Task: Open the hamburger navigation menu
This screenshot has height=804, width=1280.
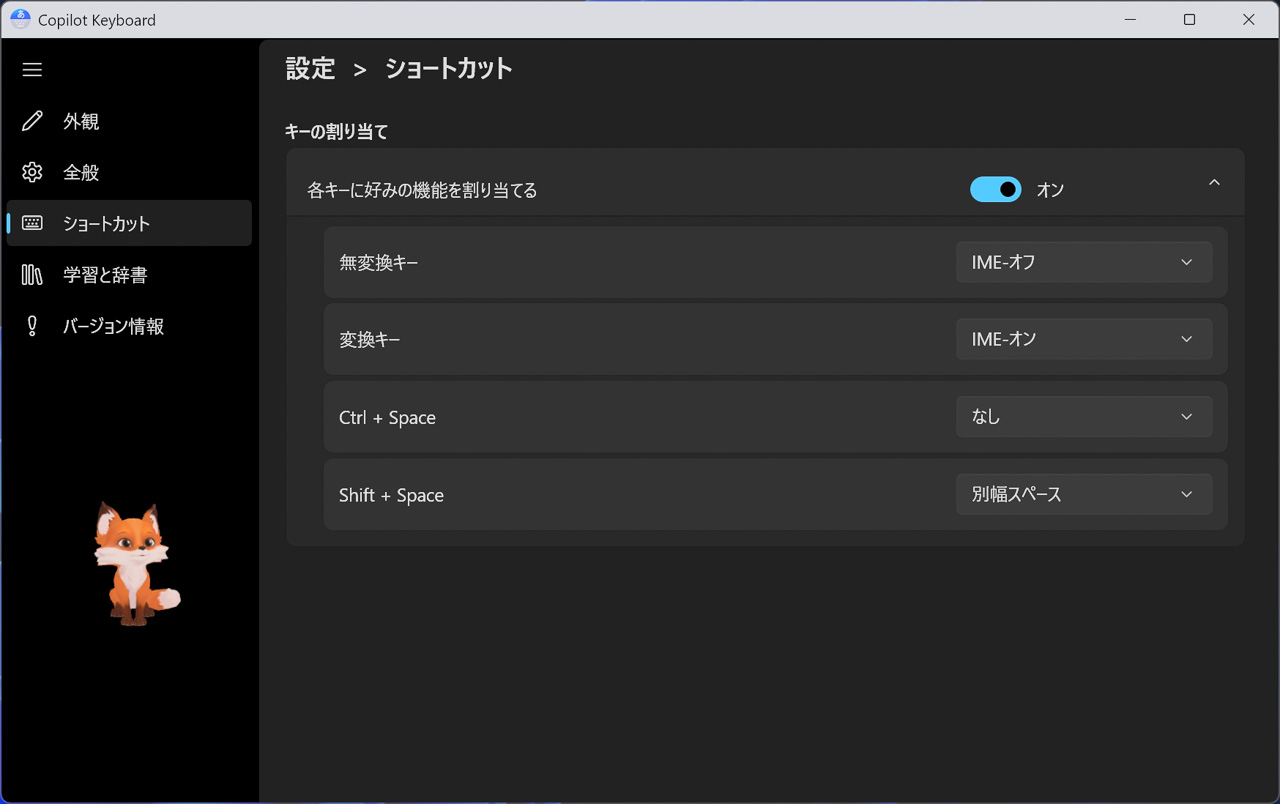Action: 32,70
